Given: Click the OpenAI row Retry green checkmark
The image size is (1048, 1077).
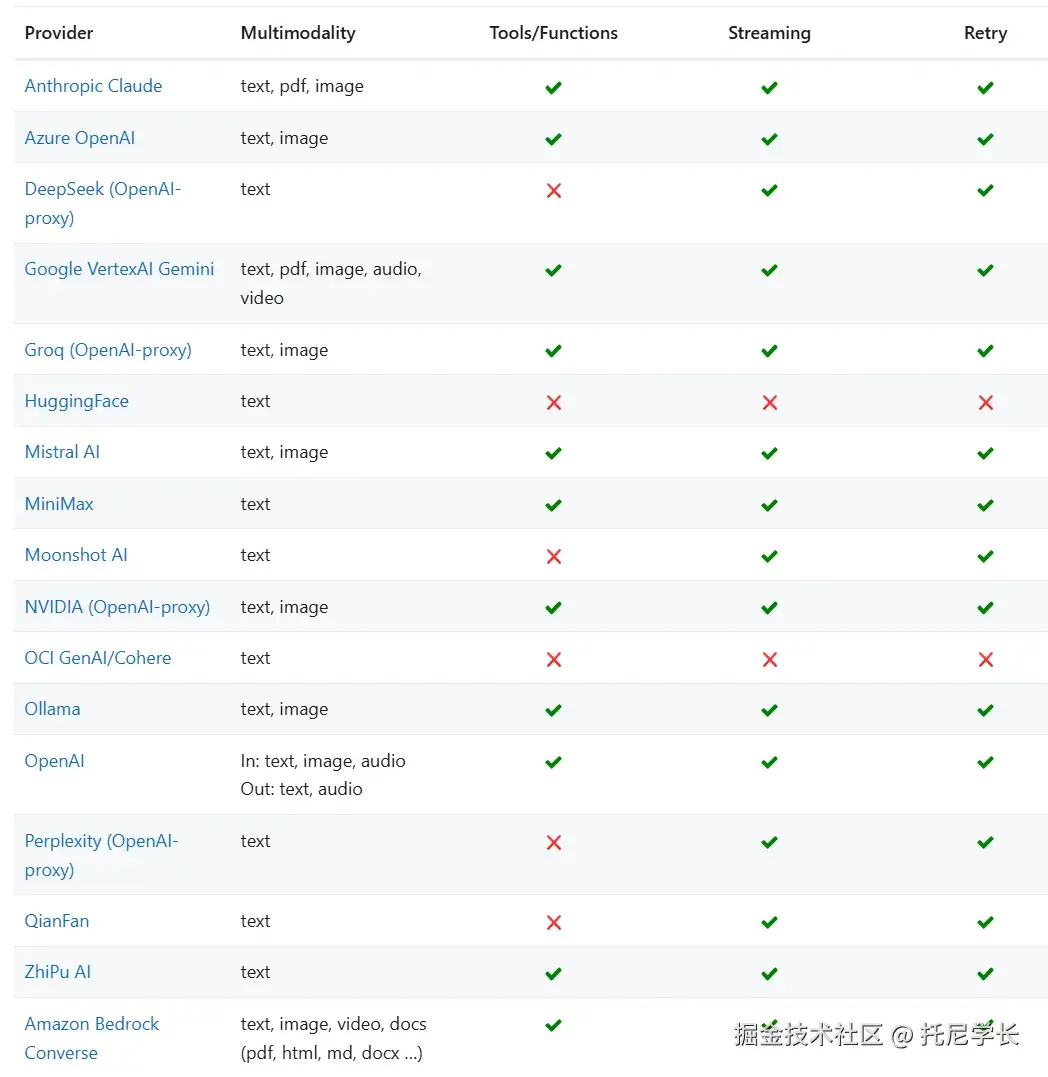Looking at the screenshot, I should (985, 762).
